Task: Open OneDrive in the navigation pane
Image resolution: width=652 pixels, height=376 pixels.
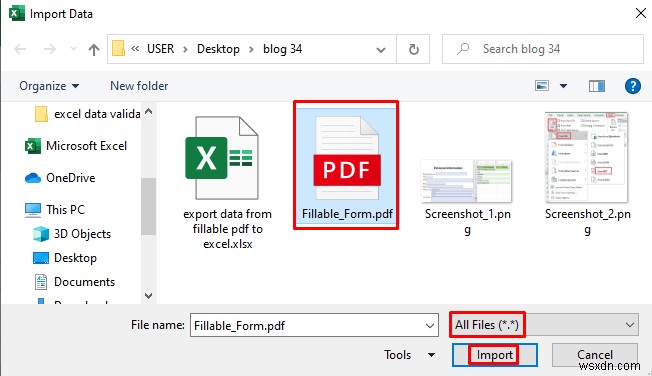Action: tap(60, 178)
